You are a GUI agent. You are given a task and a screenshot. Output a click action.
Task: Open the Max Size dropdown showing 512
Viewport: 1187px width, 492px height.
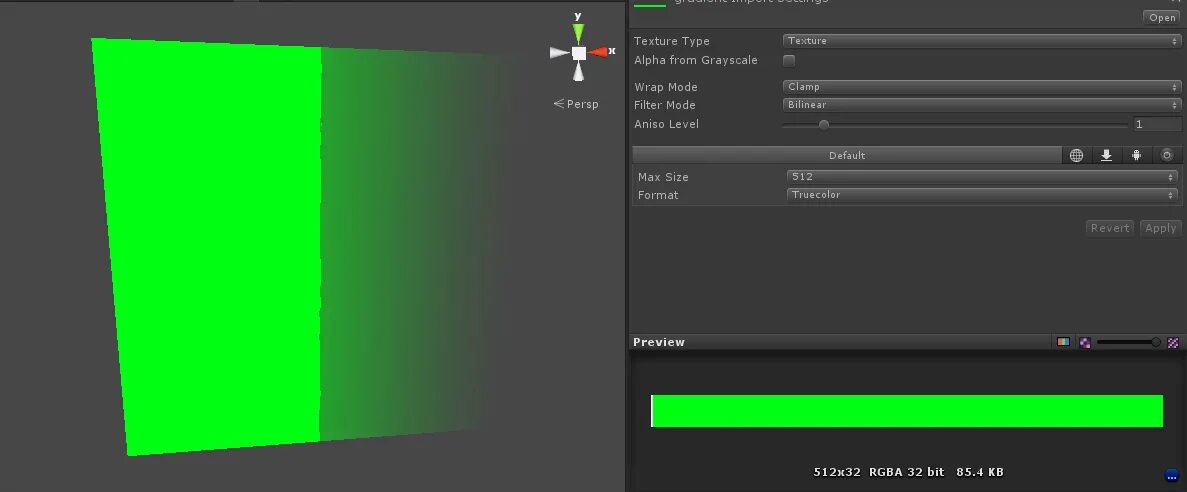click(x=983, y=176)
